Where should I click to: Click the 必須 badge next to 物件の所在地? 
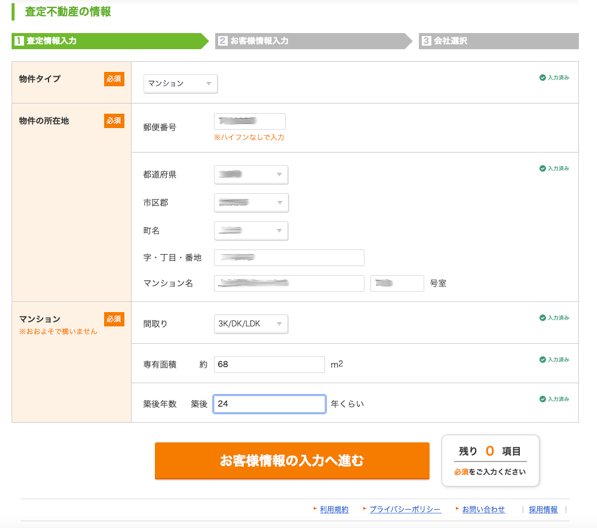coord(114,121)
